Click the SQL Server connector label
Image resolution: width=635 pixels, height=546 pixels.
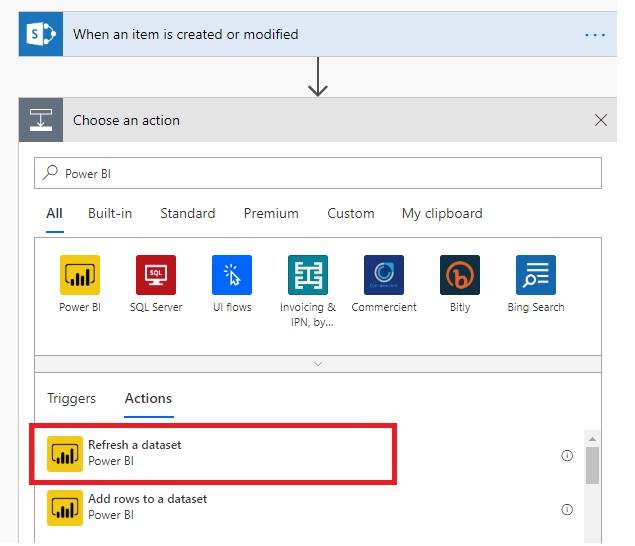pos(156,307)
